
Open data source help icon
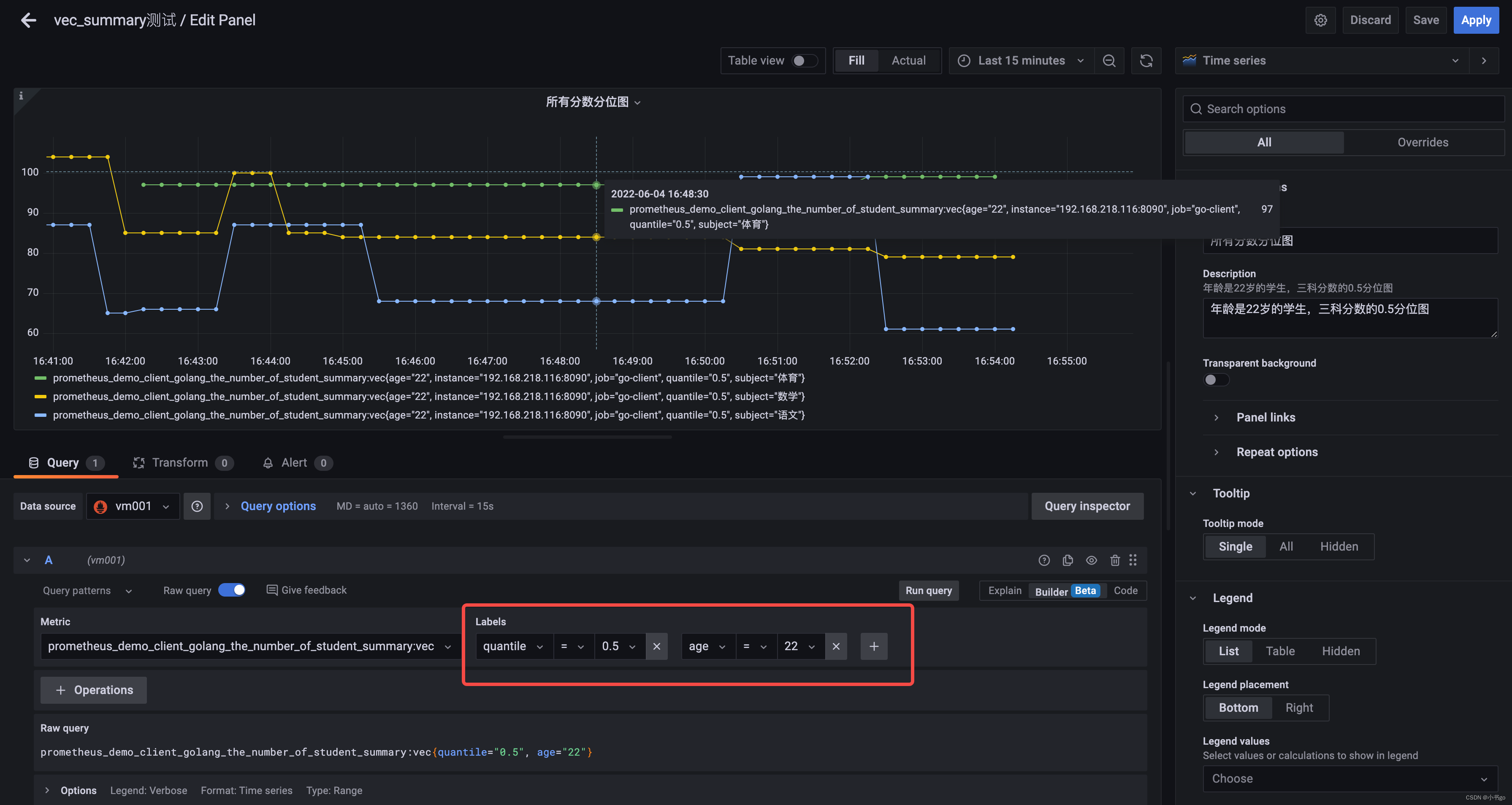point(197,506)
